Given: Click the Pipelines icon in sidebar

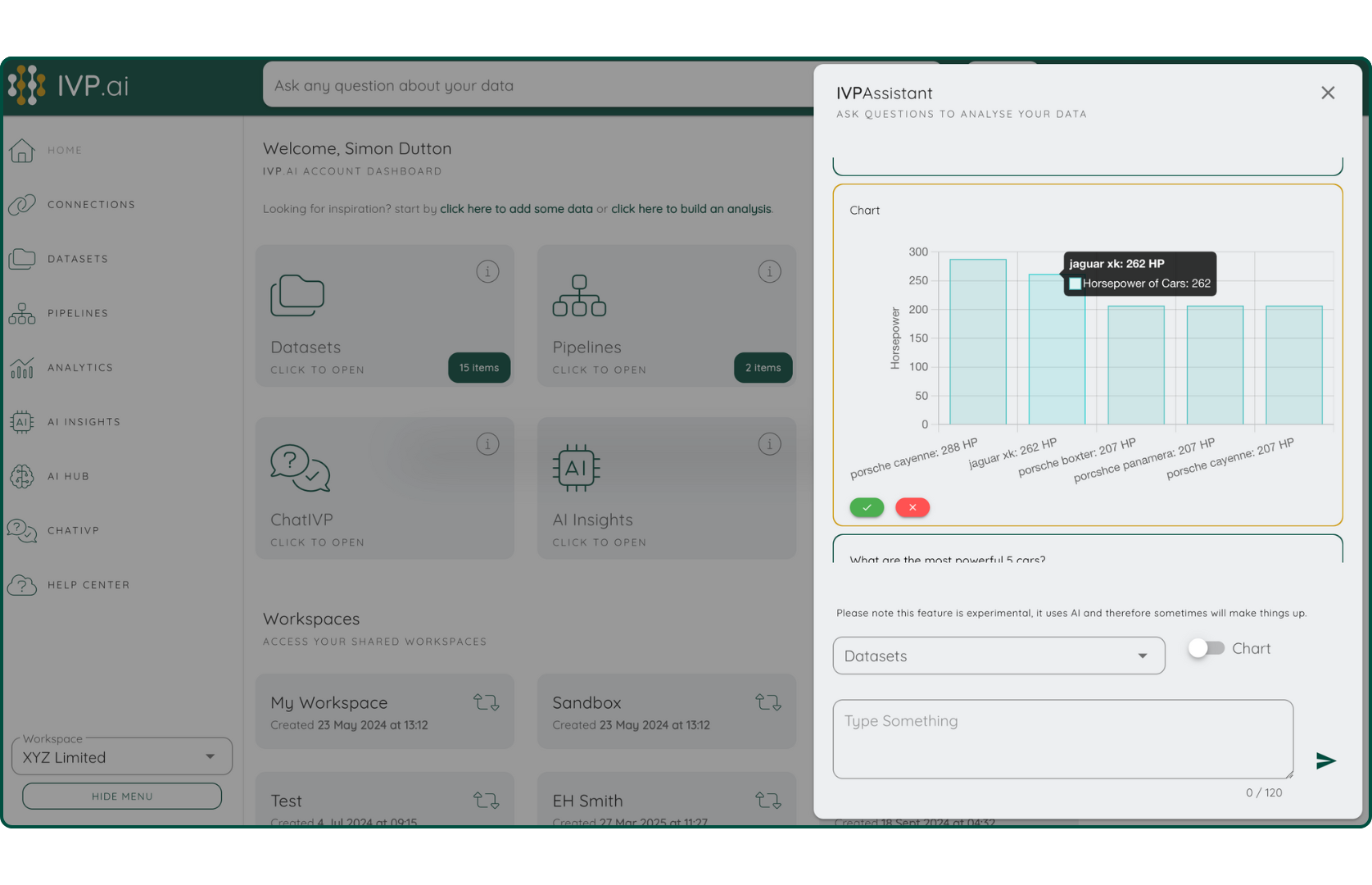Looking at the screenshot, I should point(22,313).
